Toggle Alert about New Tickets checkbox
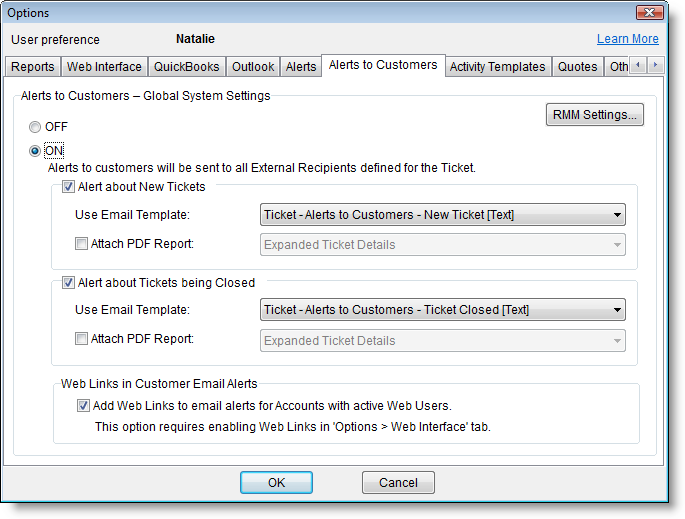This screenshot has width=685, height=519. point(68,187)
